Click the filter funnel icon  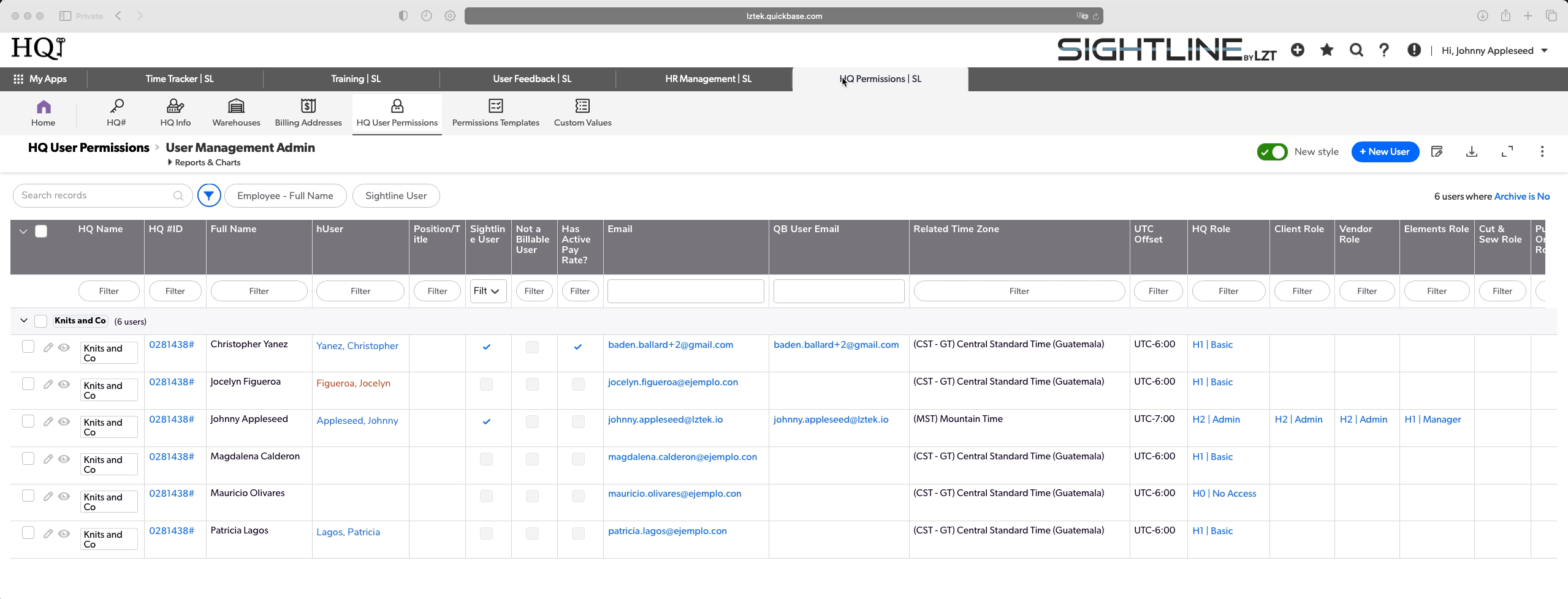[x=209, y=195]
